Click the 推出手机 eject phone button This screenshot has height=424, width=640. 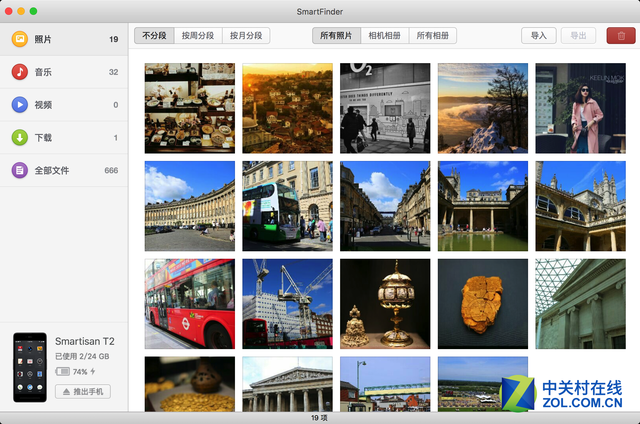(x=82, y=391)
